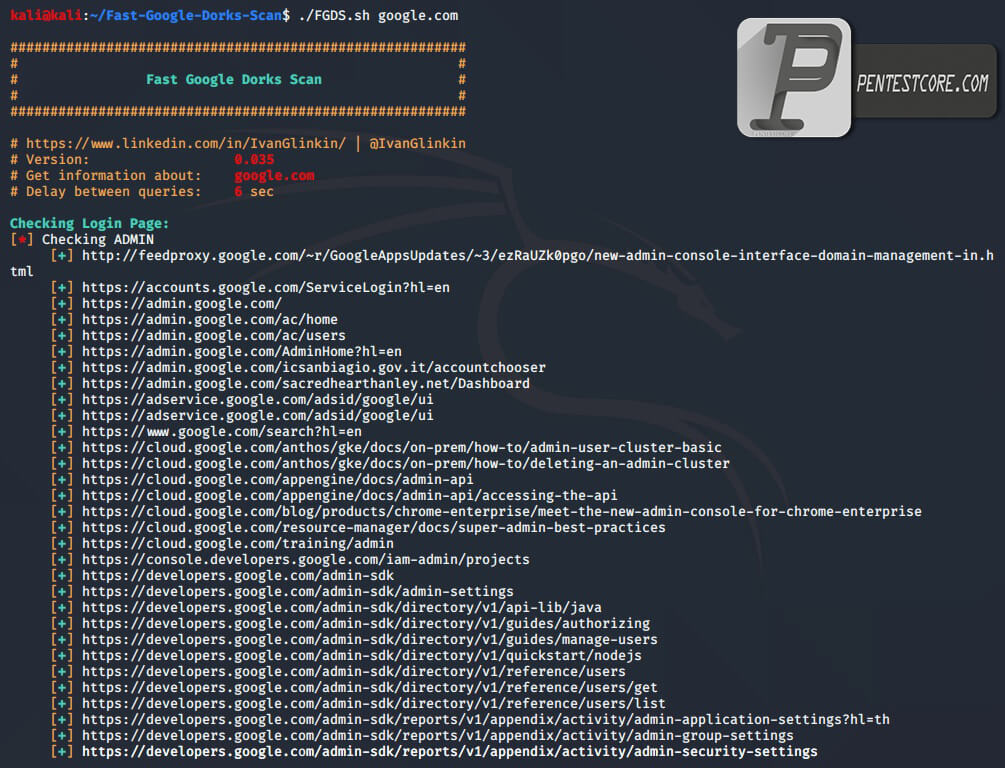Click the red [*] marker before Checking ADMIN
Viewport: 1005px width, 768px height.
pyautogui.click(x=22, y=240)
